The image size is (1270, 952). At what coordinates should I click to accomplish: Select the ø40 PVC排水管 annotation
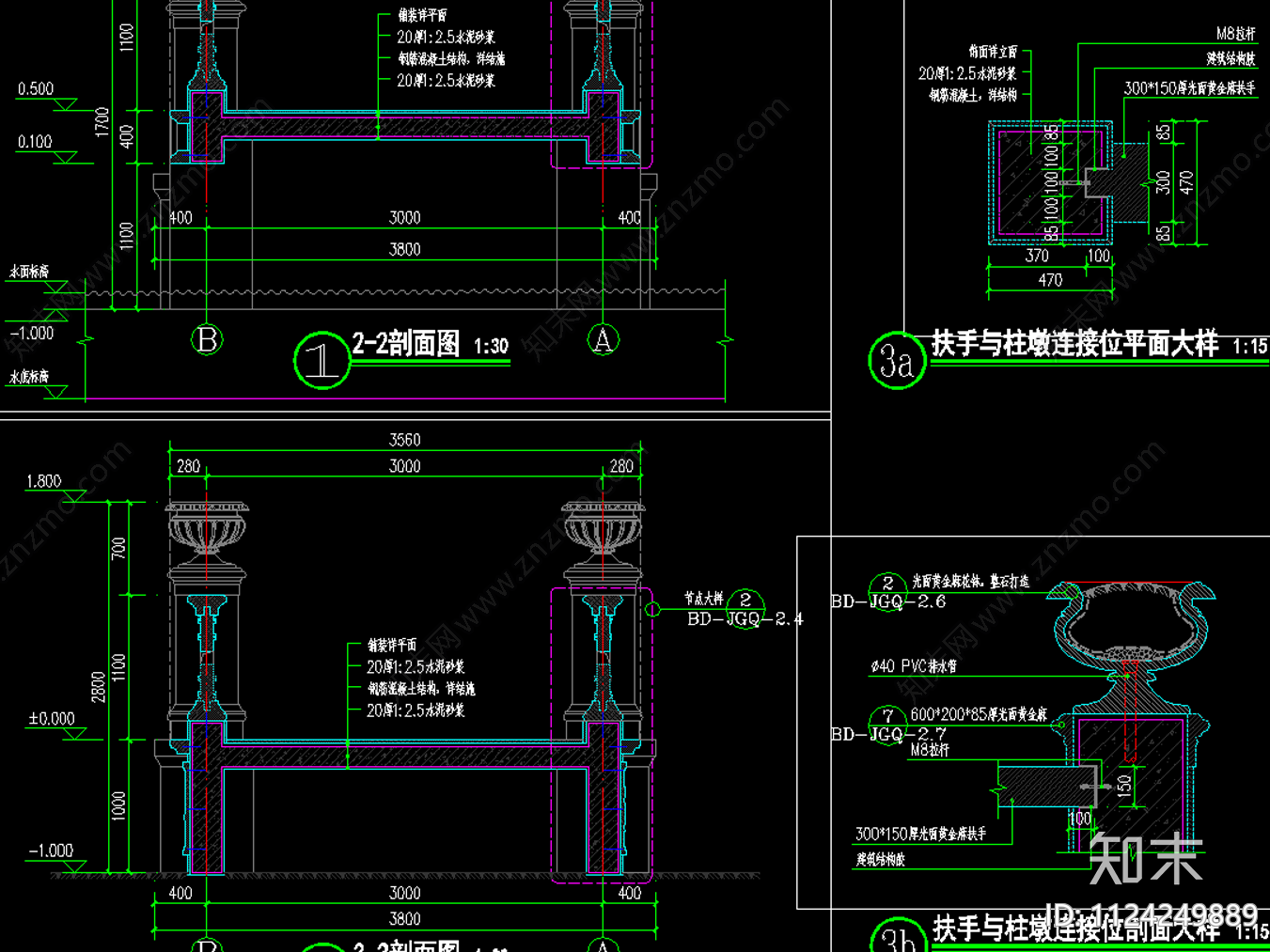click(x=914, y=666)
